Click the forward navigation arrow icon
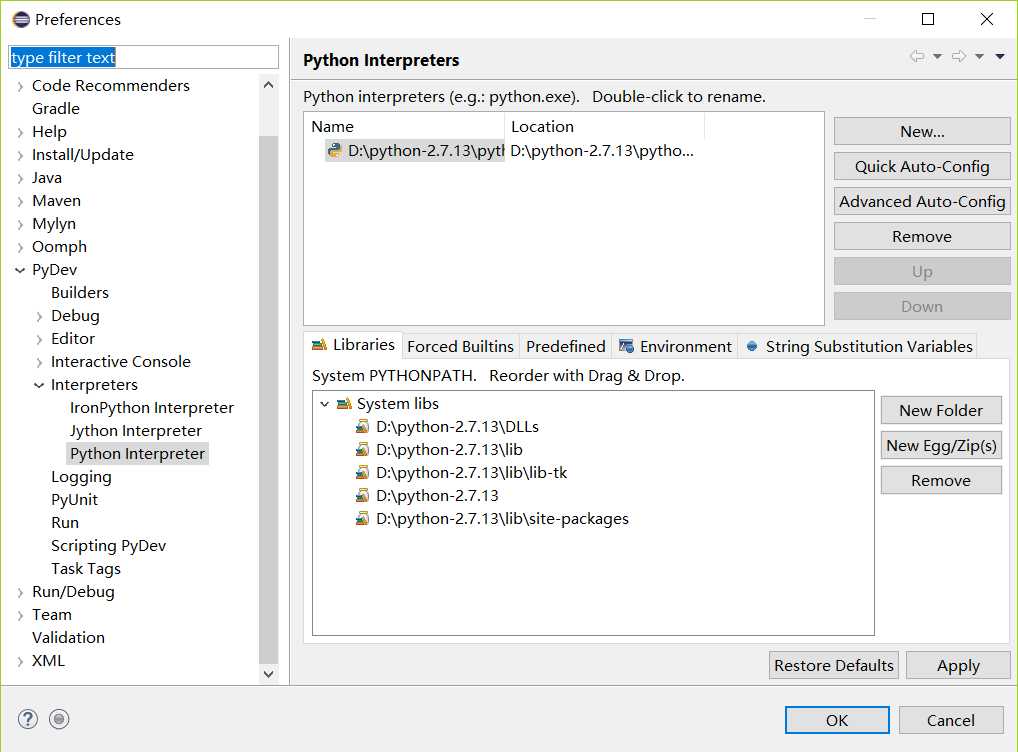Screen dimensions: 1018x752 [958, 57]
